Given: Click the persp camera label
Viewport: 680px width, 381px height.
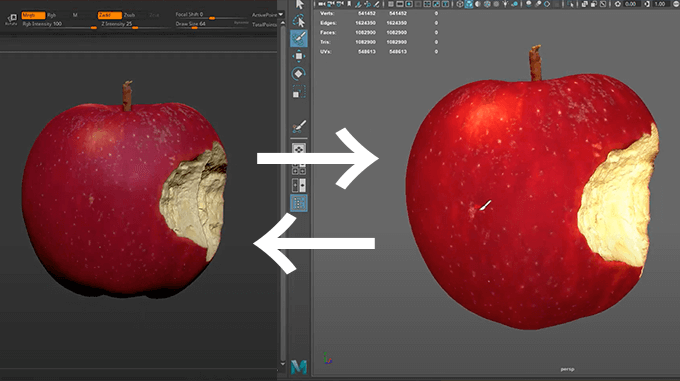Looking at the screenshot, I should click(x=567, y=369).
